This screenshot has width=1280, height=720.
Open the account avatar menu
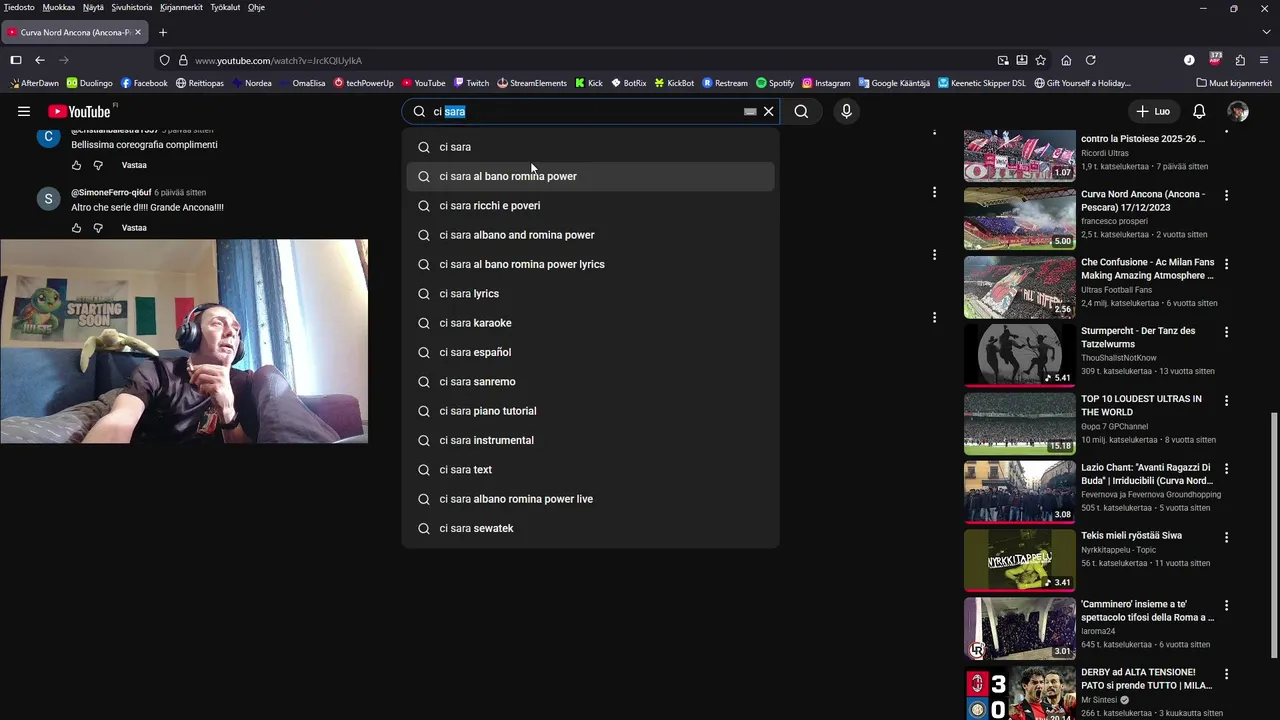[x=1238, y=112]
